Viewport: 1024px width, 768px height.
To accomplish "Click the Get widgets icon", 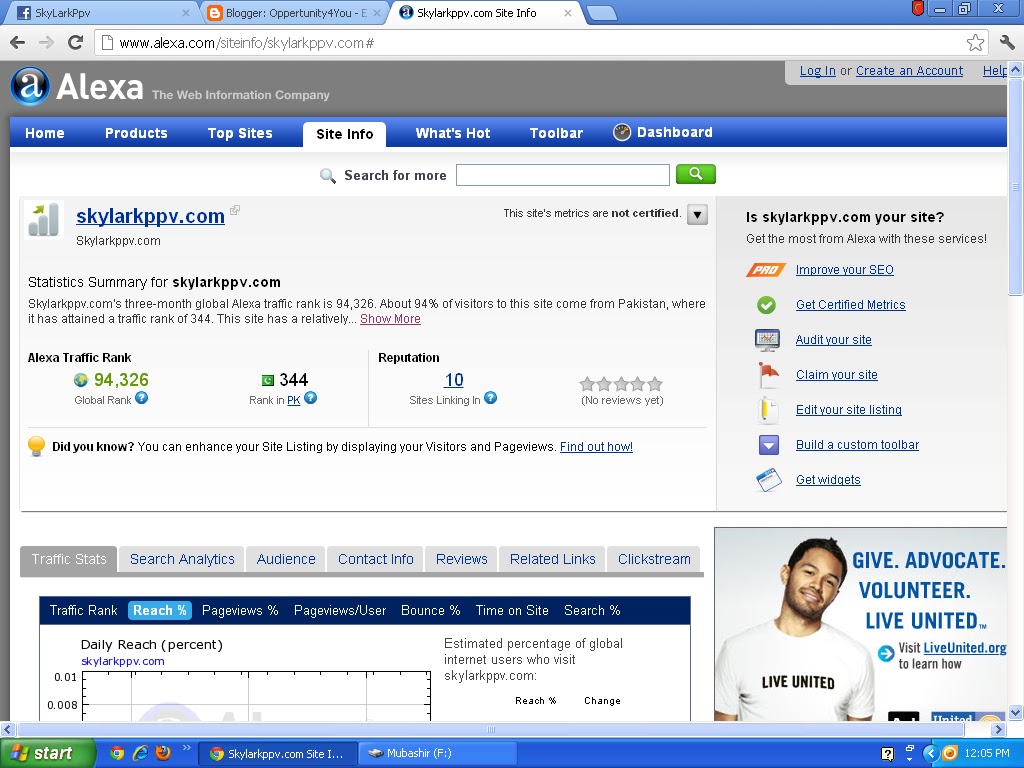I will pyautogui.click(x=769, y=480).
